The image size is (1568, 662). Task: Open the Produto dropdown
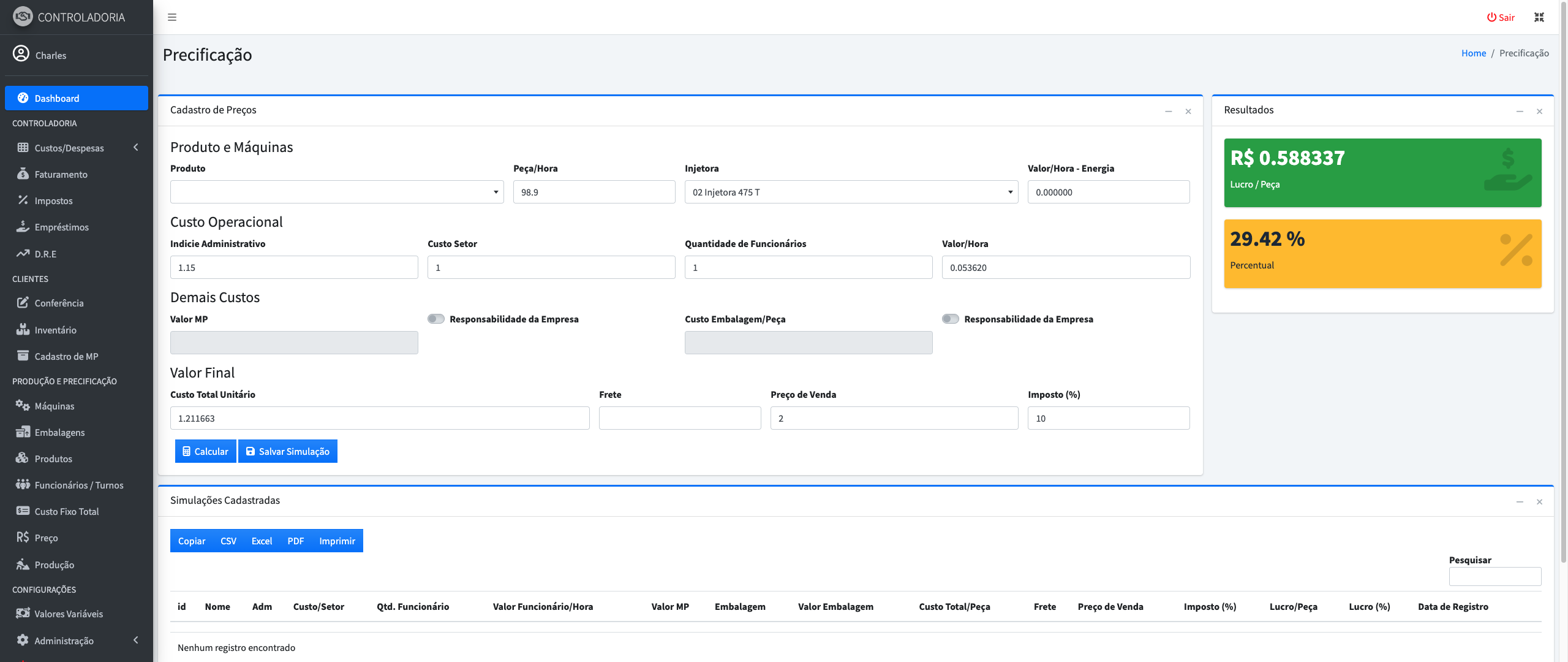pos(337,192)
